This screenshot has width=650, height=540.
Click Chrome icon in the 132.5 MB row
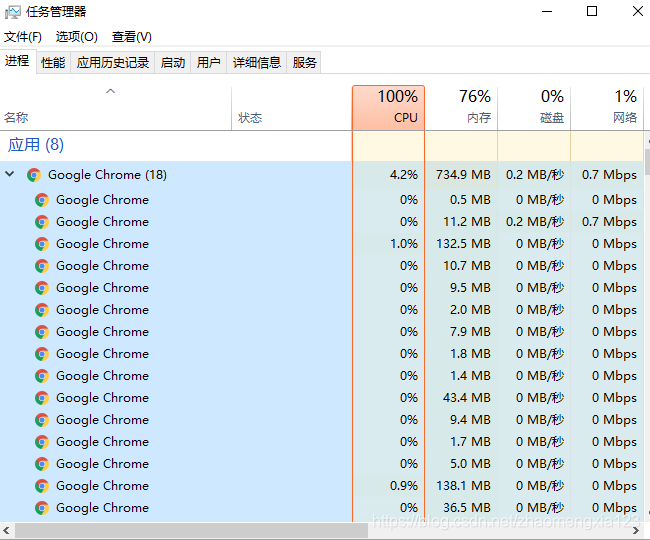(x=42, y=244)
